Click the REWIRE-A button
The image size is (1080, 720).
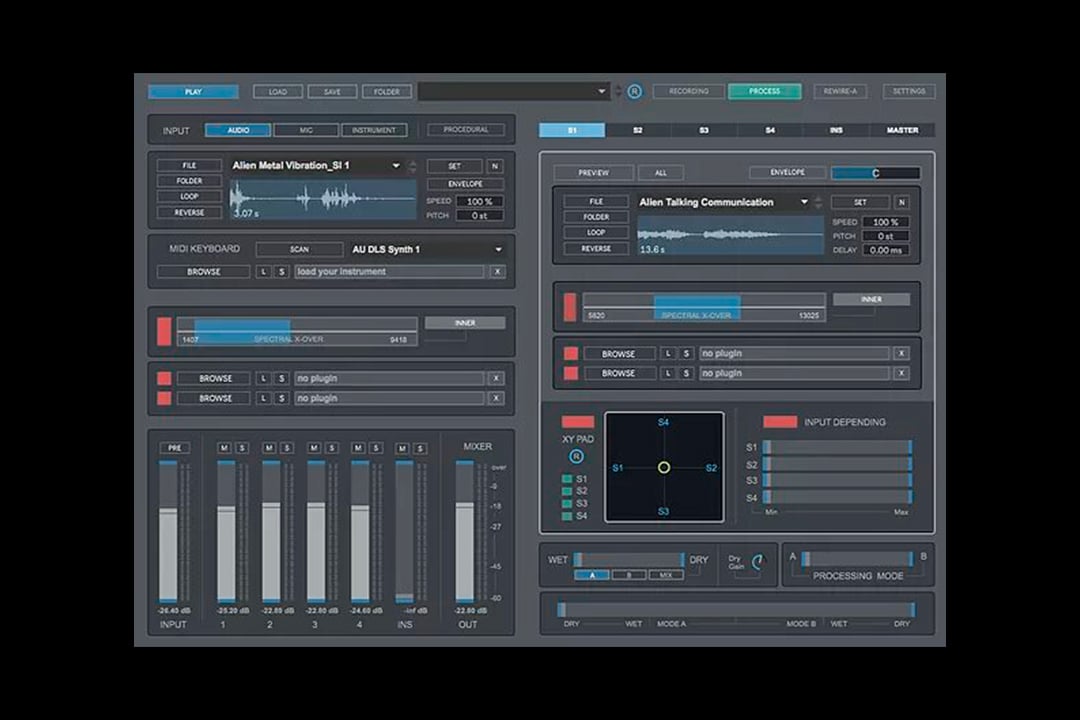[x=840, y=91]
